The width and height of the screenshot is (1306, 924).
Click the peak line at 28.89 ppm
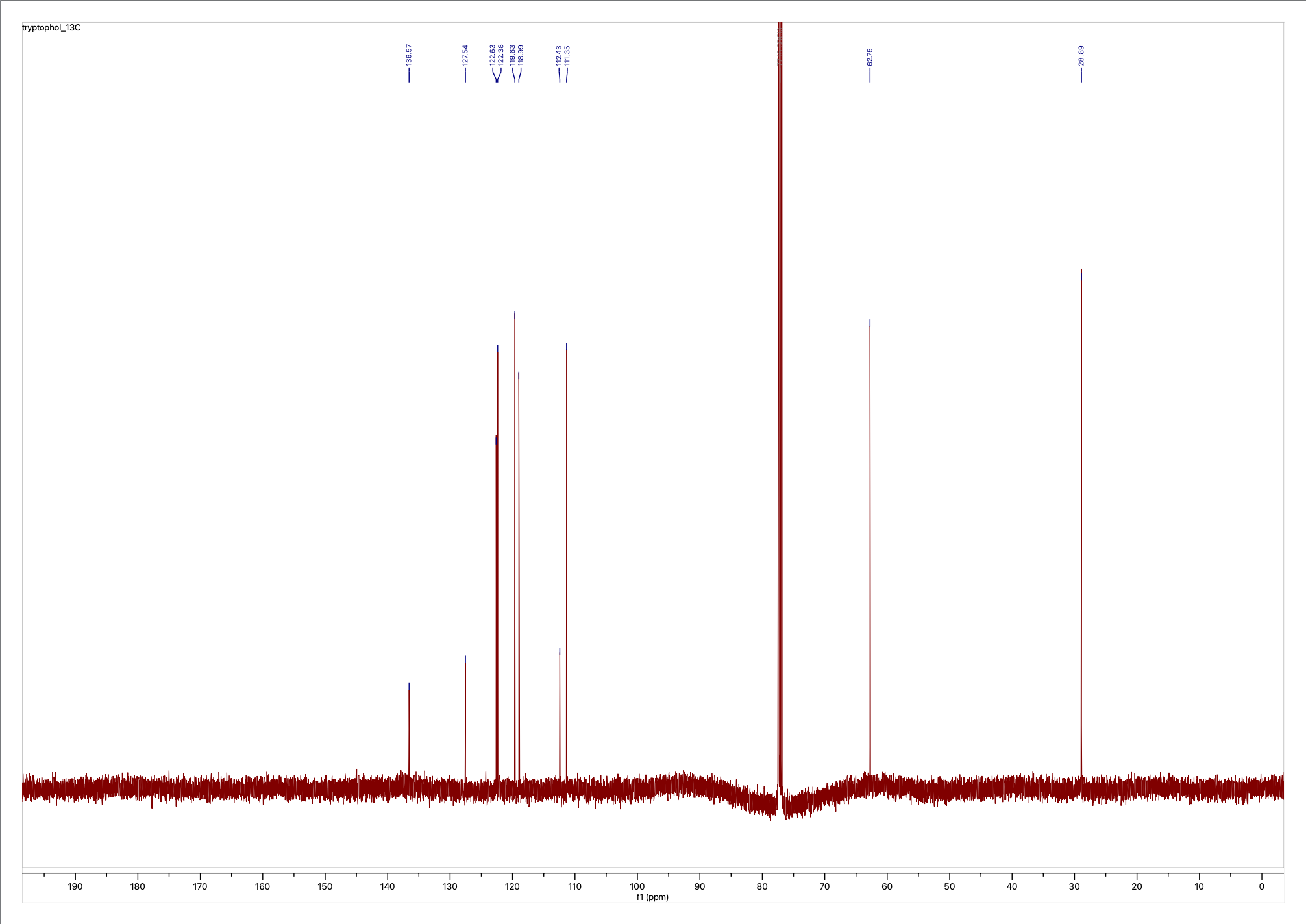tap(1081, 519)
